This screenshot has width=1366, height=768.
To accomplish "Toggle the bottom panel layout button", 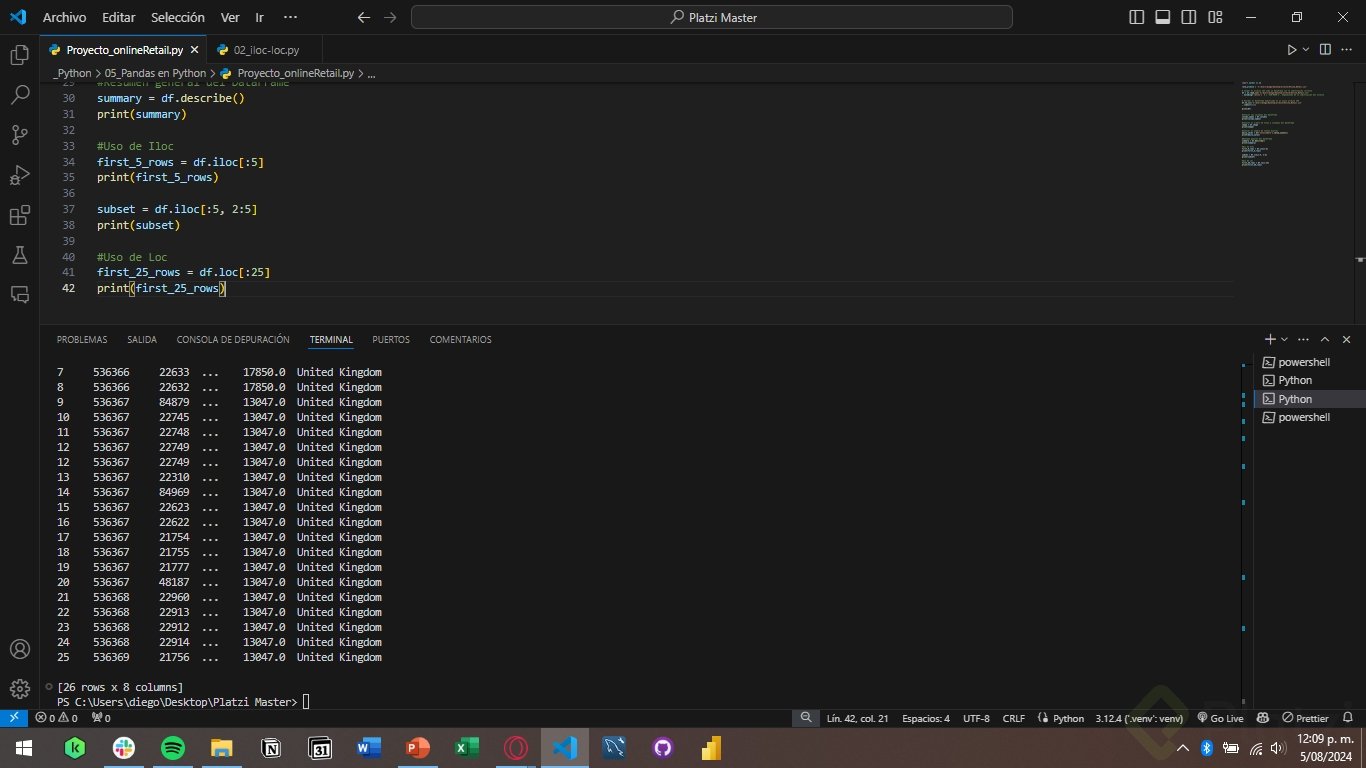I will click(1162, 17).
